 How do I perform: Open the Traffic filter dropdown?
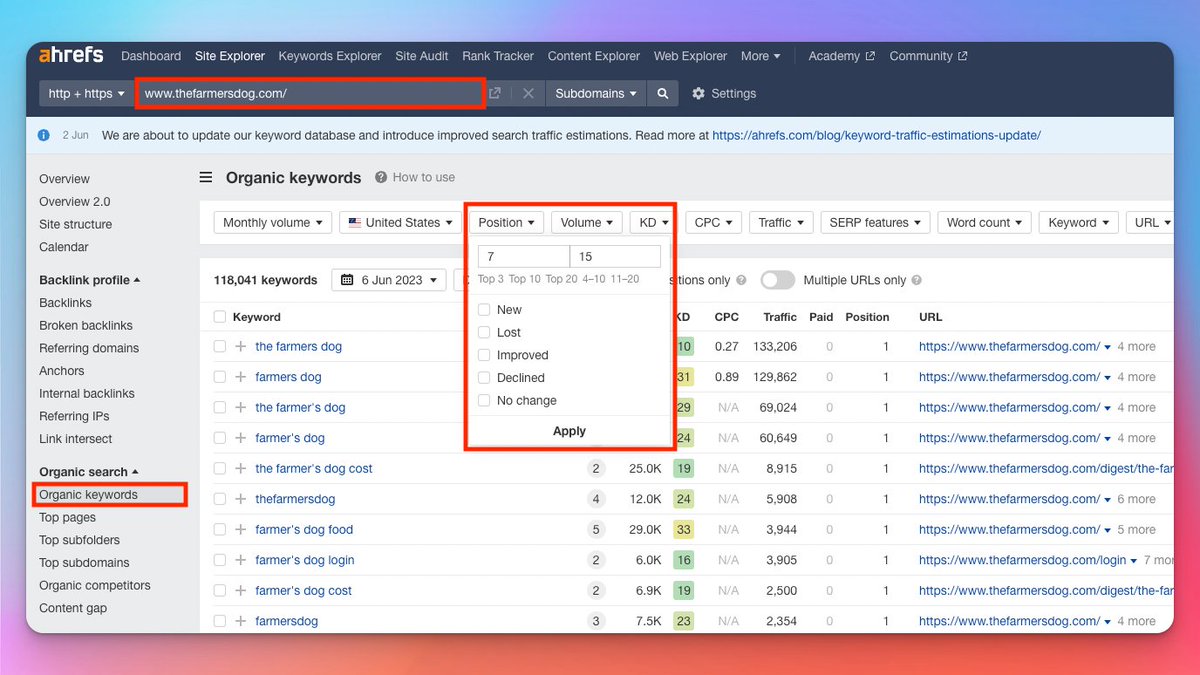tap(780, 222)
